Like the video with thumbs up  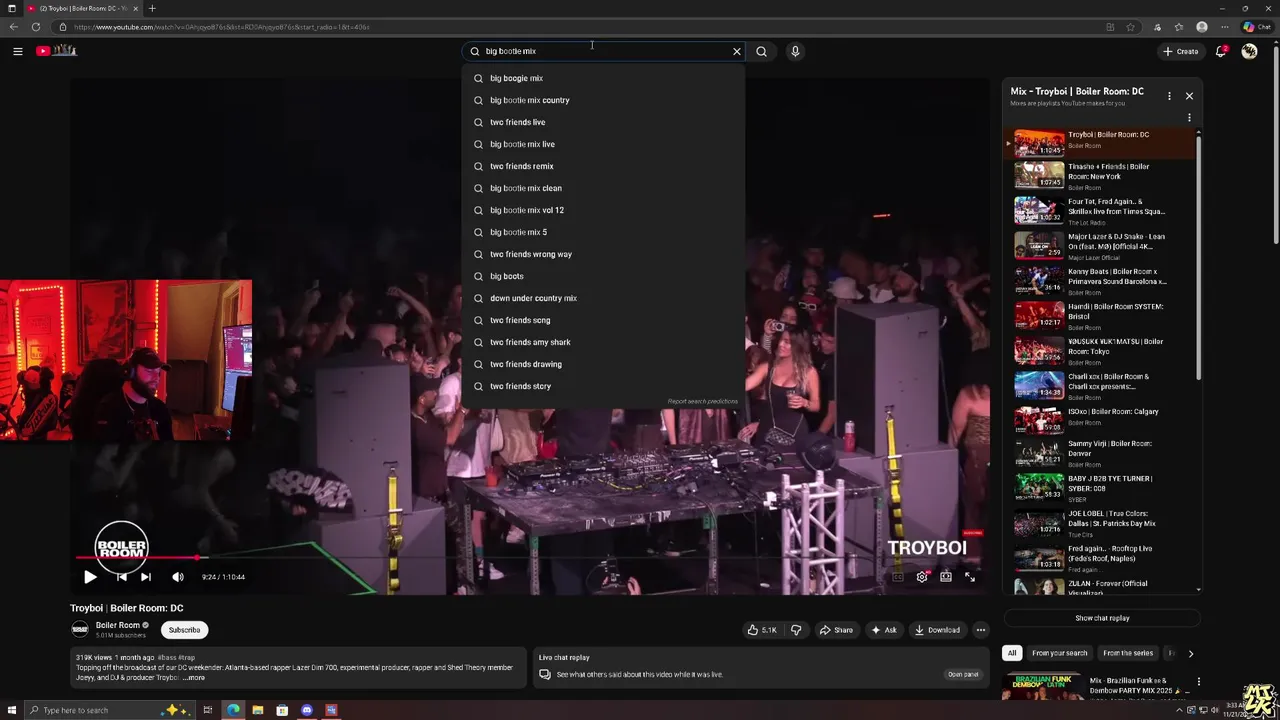coord(761,630)
